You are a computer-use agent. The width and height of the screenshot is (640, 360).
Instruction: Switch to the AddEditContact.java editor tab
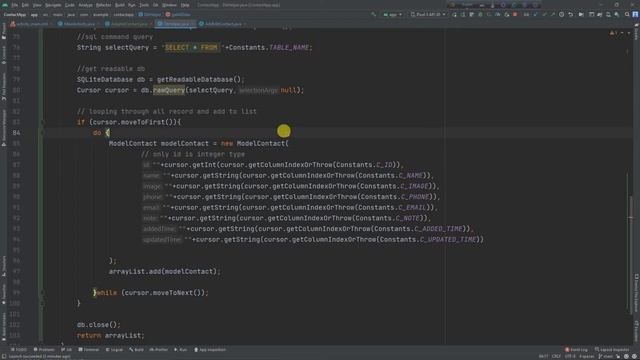point(222,24)
